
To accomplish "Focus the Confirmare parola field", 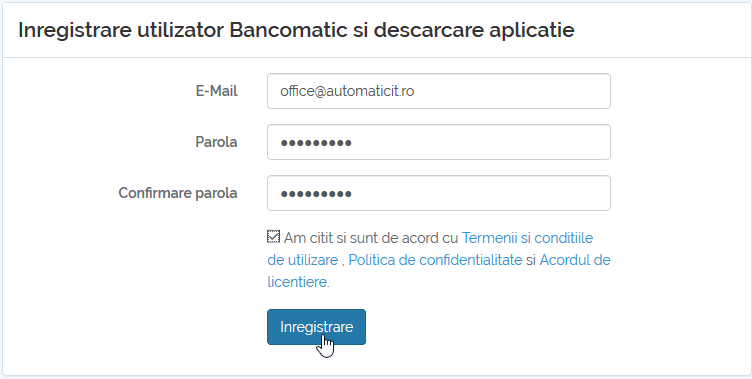I will (x=439, y=193).
